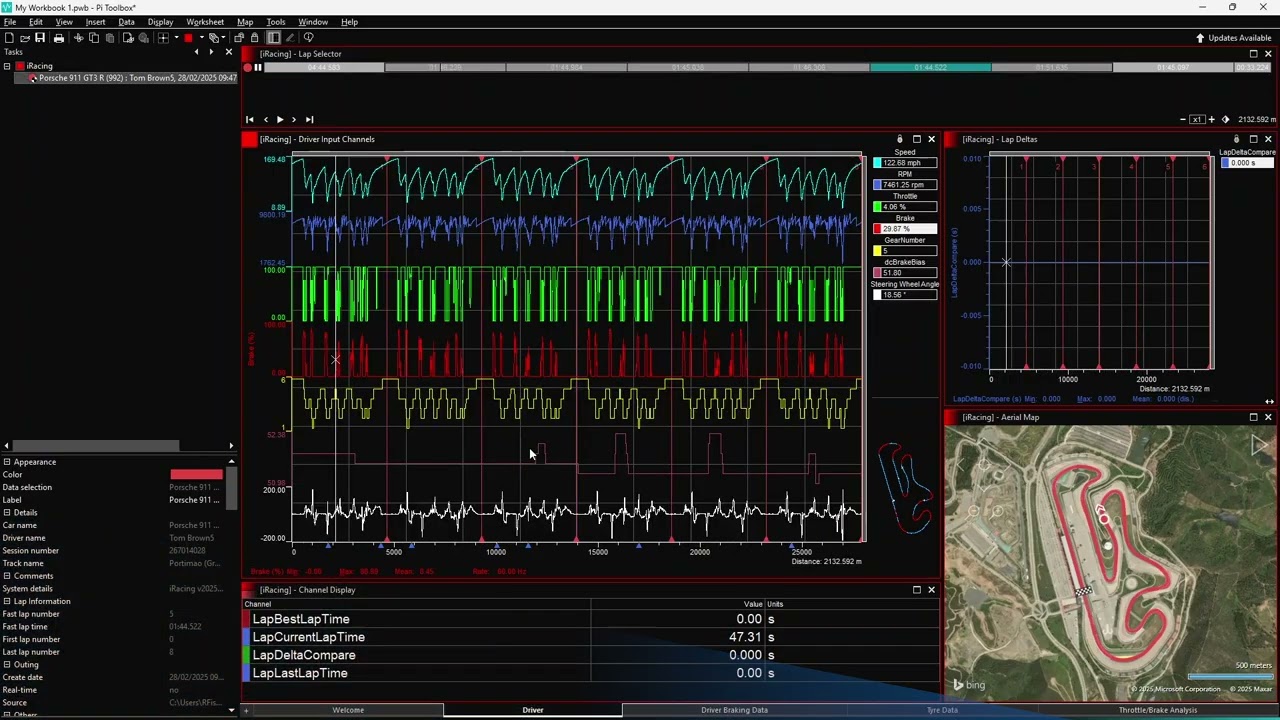
Task: Click the tag labels toolbar icon
Action: 214,38
